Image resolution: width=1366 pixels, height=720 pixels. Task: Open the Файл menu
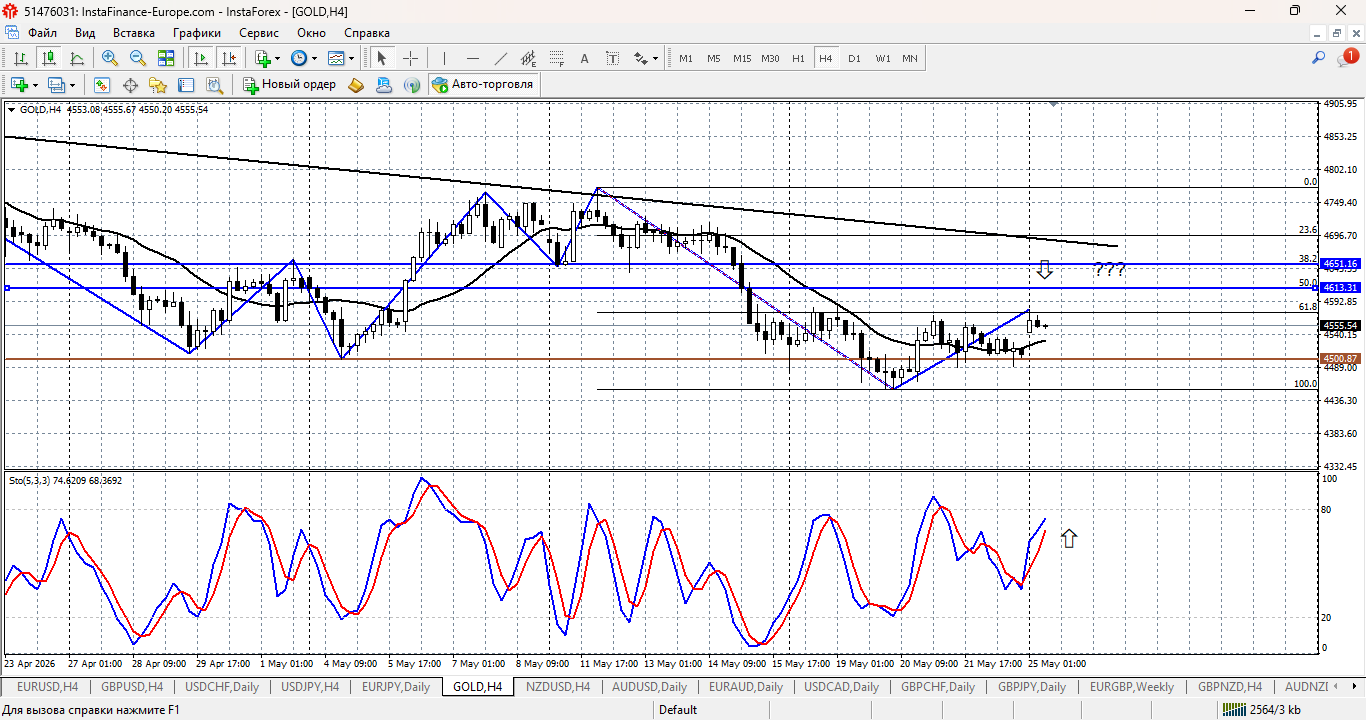point(43,33)
